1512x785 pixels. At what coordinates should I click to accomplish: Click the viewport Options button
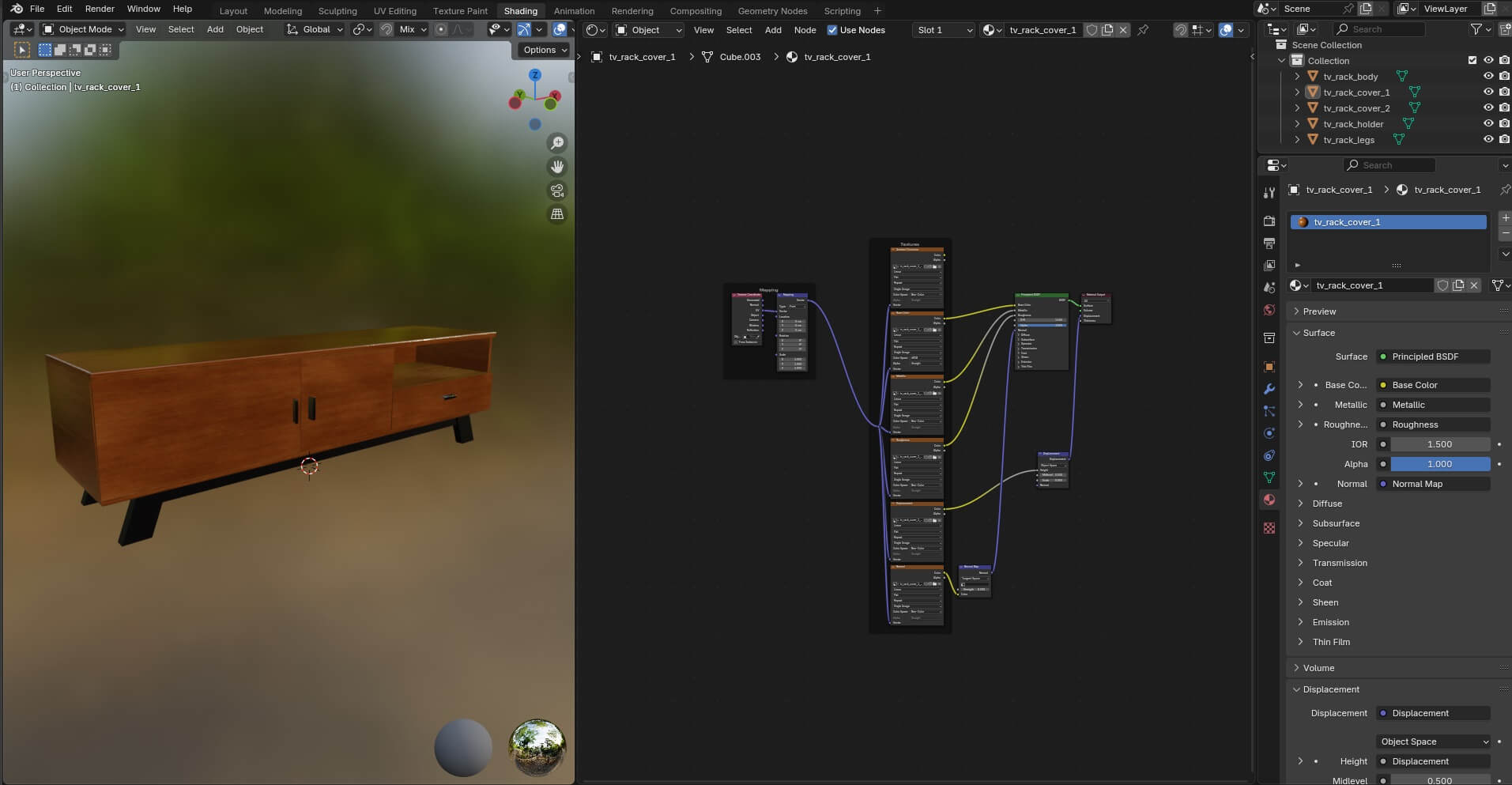click(545, 50)
